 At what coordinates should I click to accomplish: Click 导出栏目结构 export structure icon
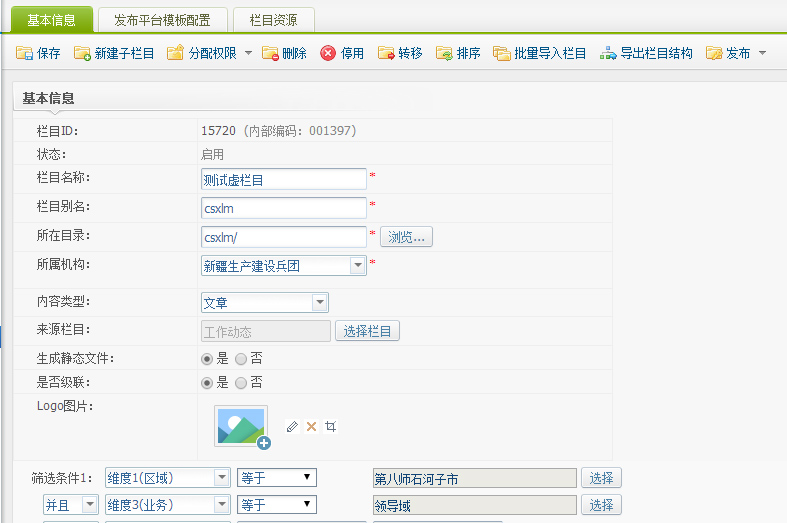pyautogui.click(x=608, y=53)
